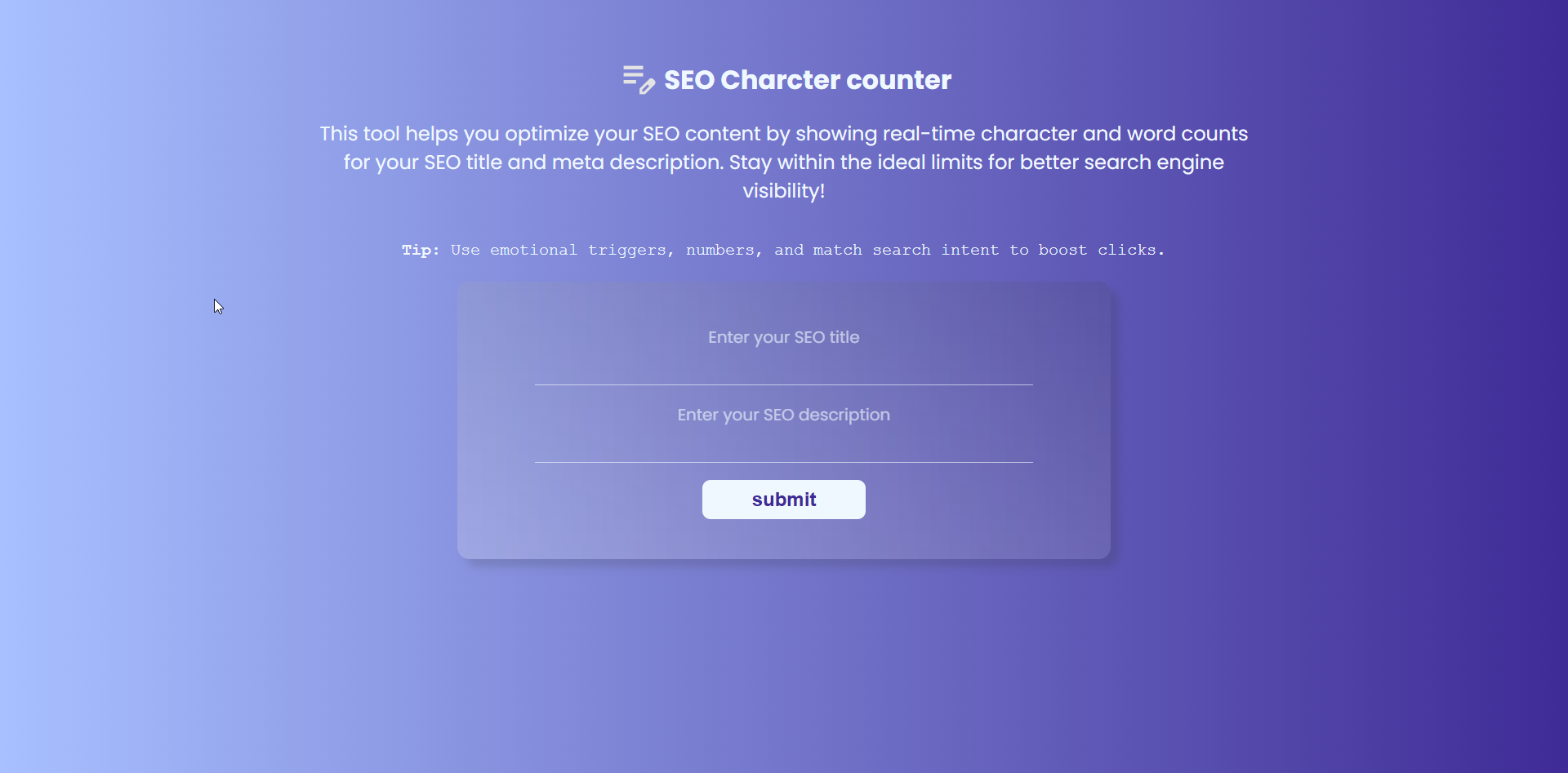
Task: Click the underline beneath the description input
Action: click(x=783, y=462)
